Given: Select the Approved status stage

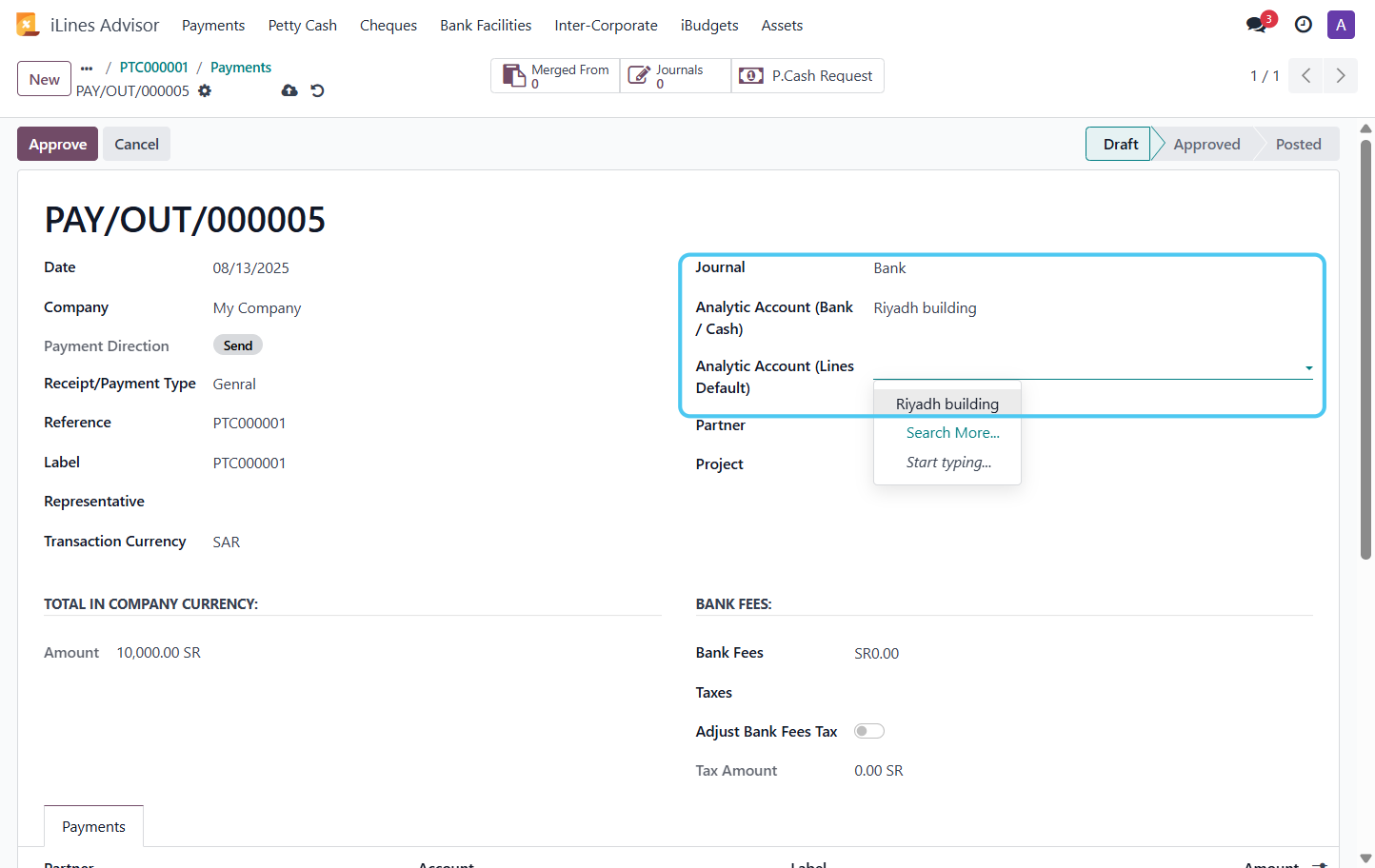Looking at the screenshot, I should pos(1206,144).
